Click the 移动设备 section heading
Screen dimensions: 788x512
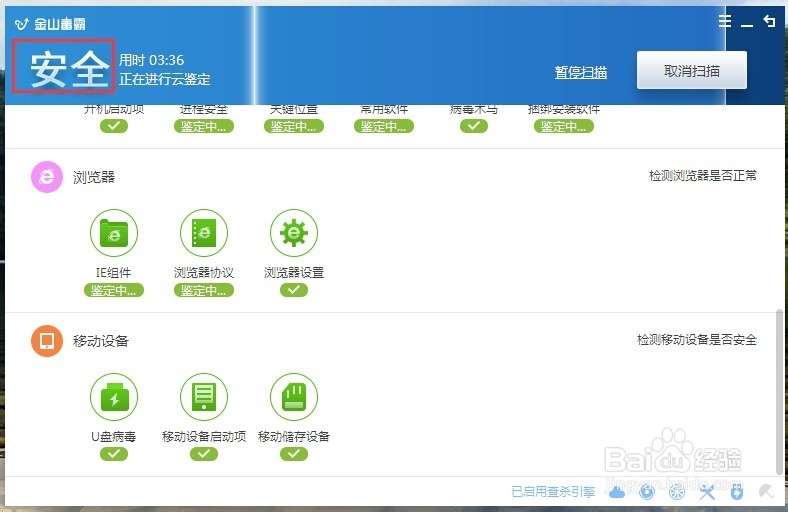[101, 341]
